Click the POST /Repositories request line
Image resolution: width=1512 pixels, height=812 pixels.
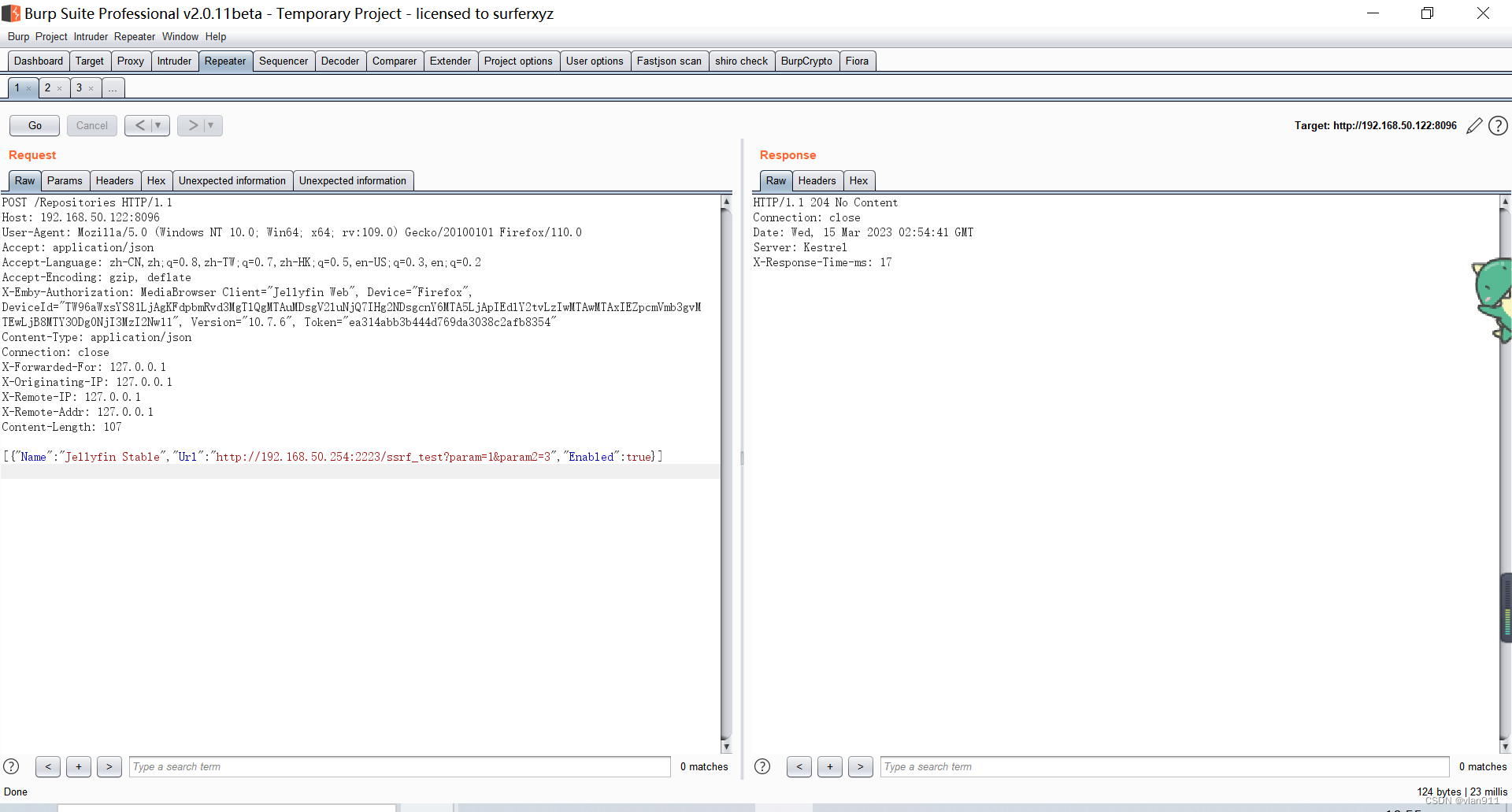coord(87,202)
